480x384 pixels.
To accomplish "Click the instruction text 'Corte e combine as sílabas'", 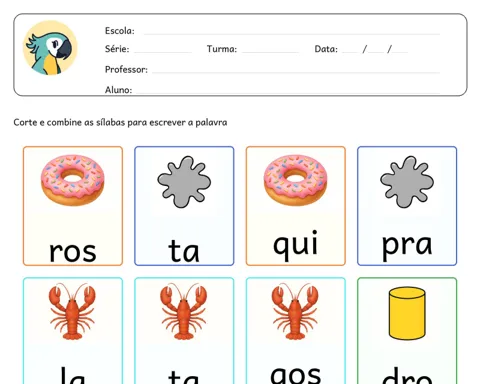I will 70,122.
